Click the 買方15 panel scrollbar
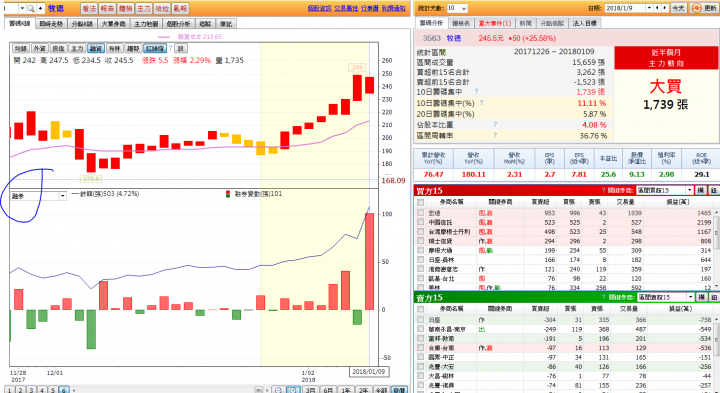The image size is (720, 393). click(x=716, y=248)
